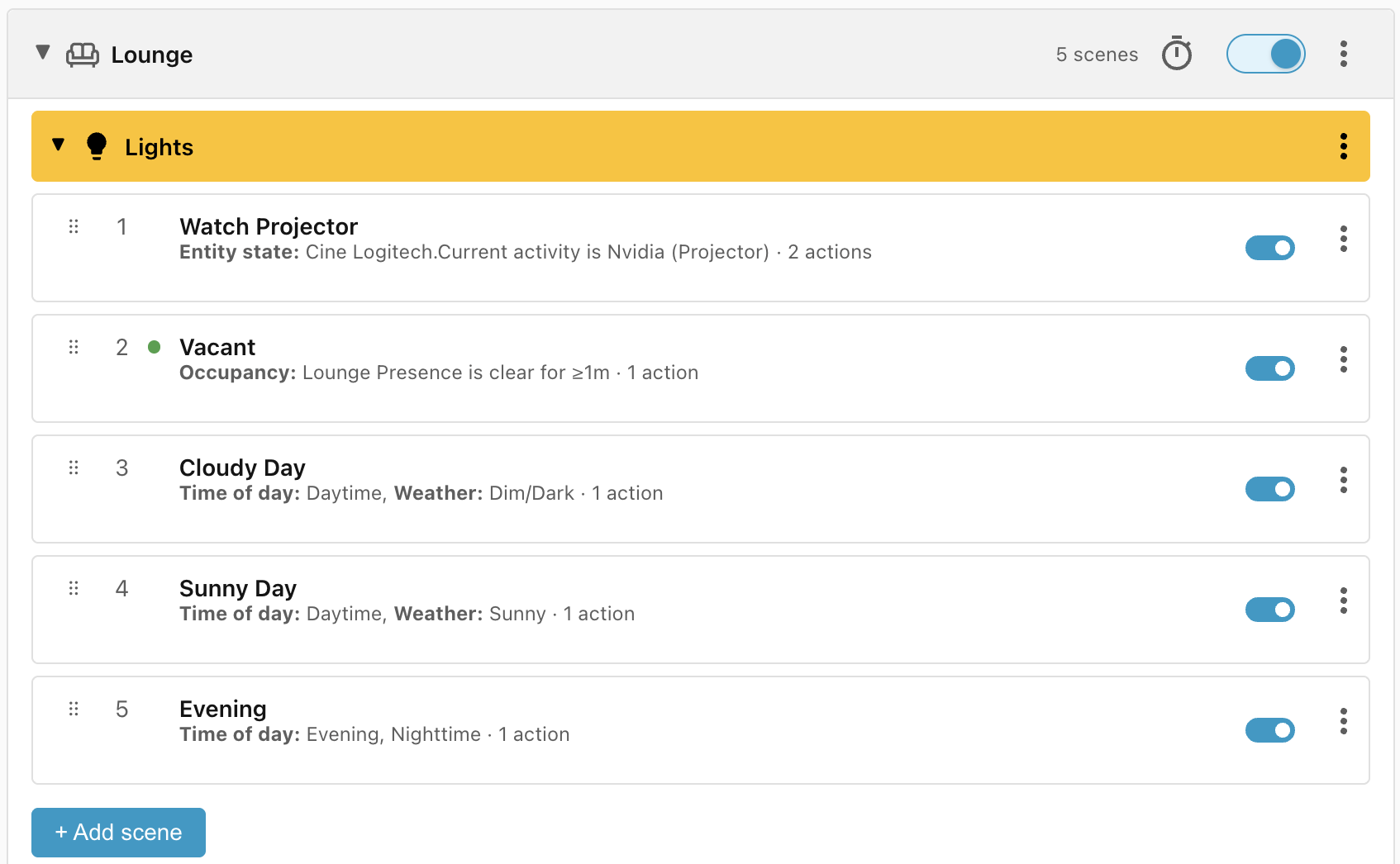Click the Add scene button

[x=118, y=833]
